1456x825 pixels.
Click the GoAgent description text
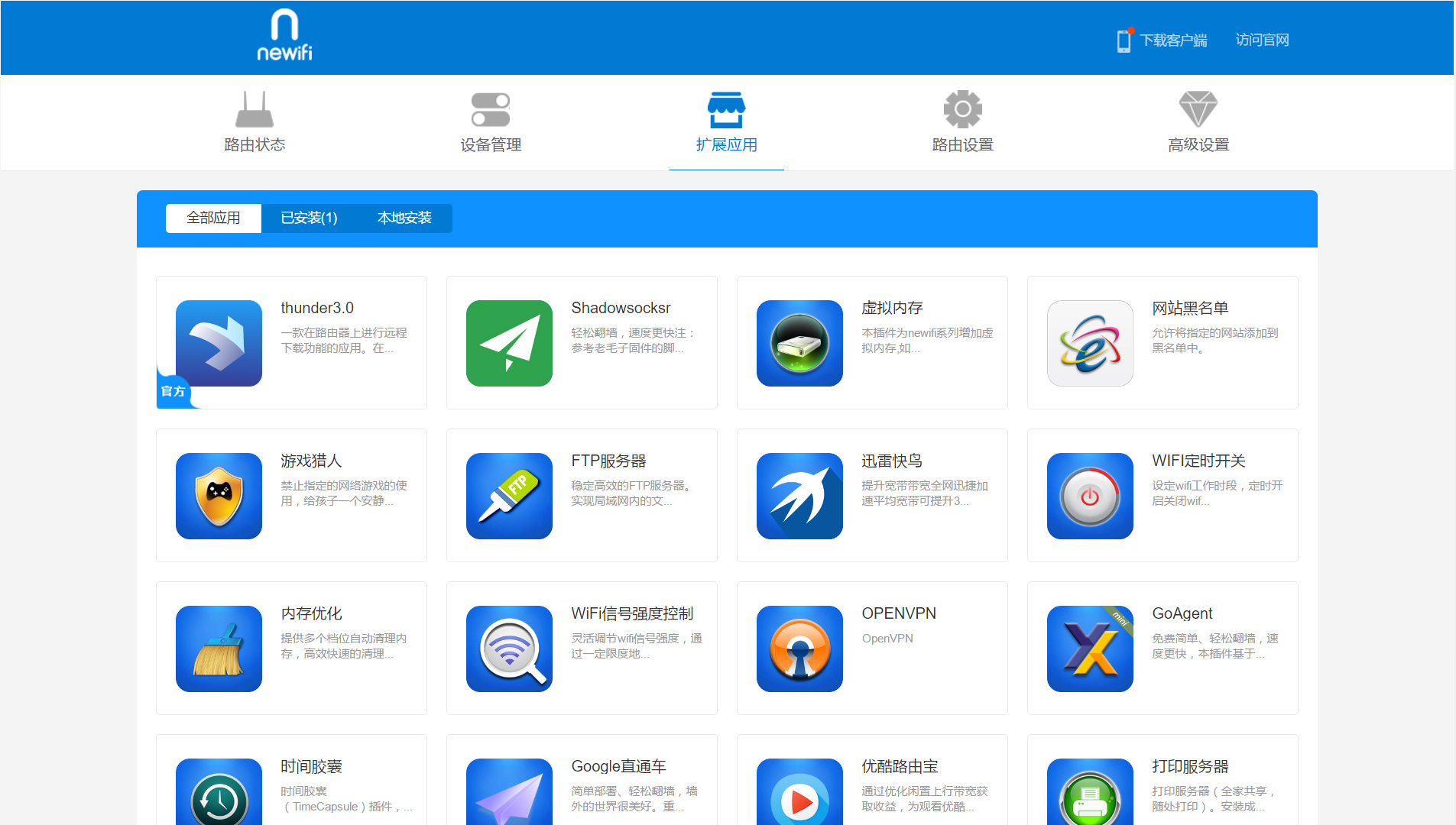1215,646
